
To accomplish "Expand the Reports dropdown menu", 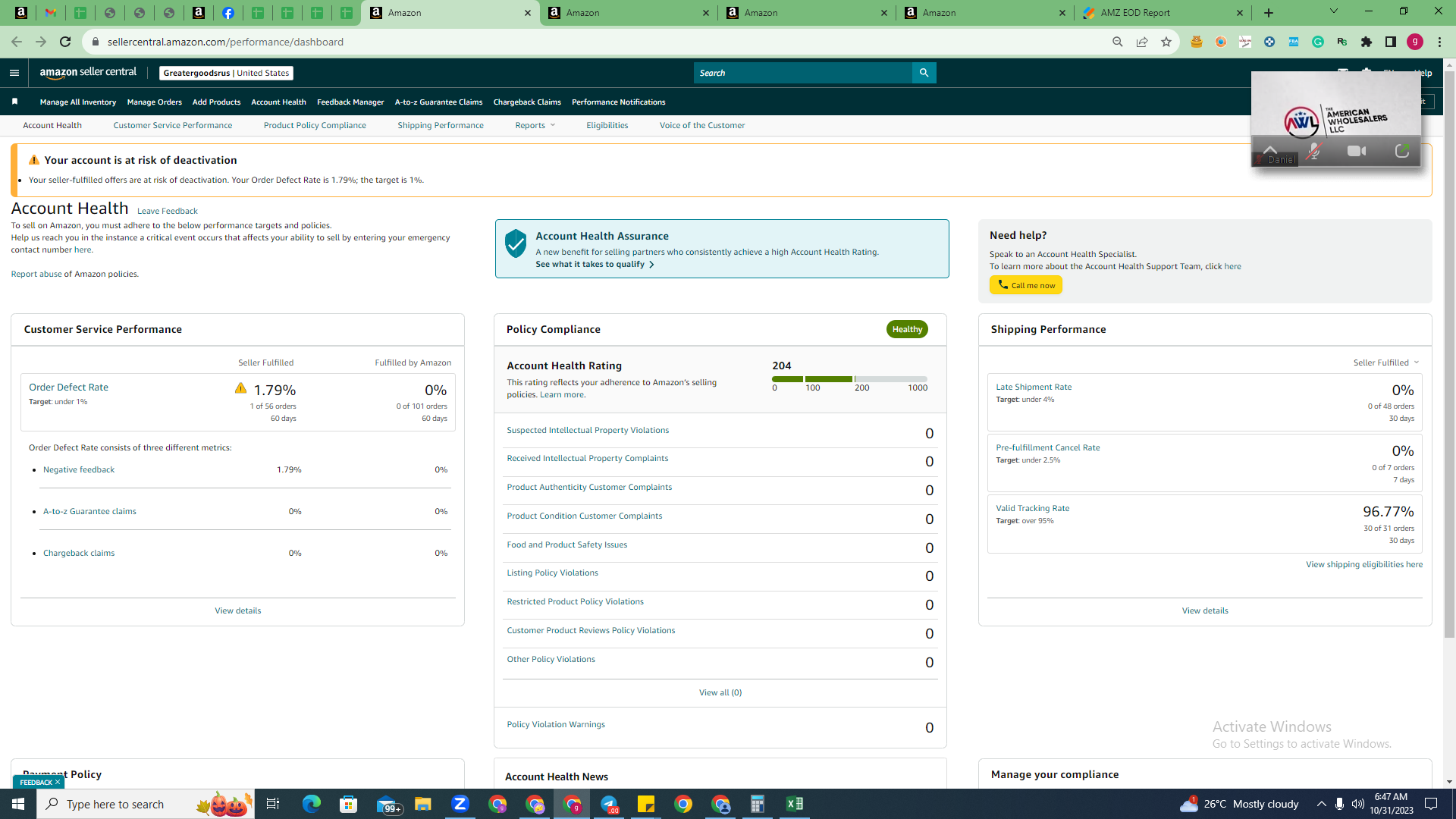I will click(x=535, y=125).
